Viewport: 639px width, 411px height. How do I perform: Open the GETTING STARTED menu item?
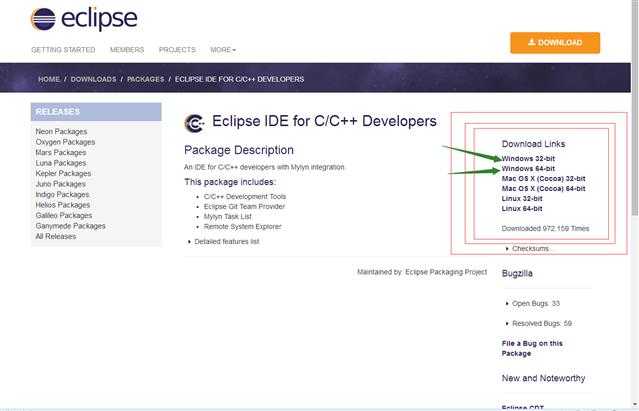pos(63,50)
